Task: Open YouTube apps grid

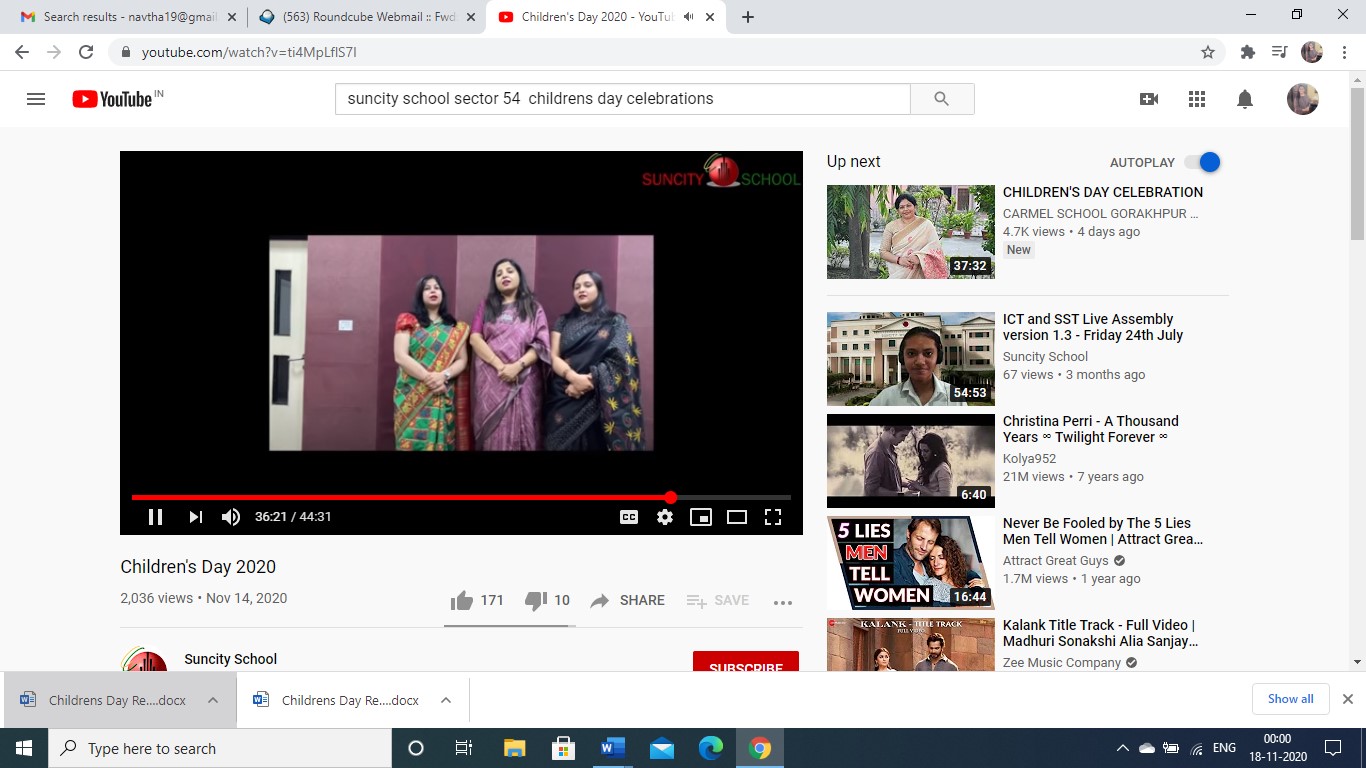Action: click(1197, 99)
